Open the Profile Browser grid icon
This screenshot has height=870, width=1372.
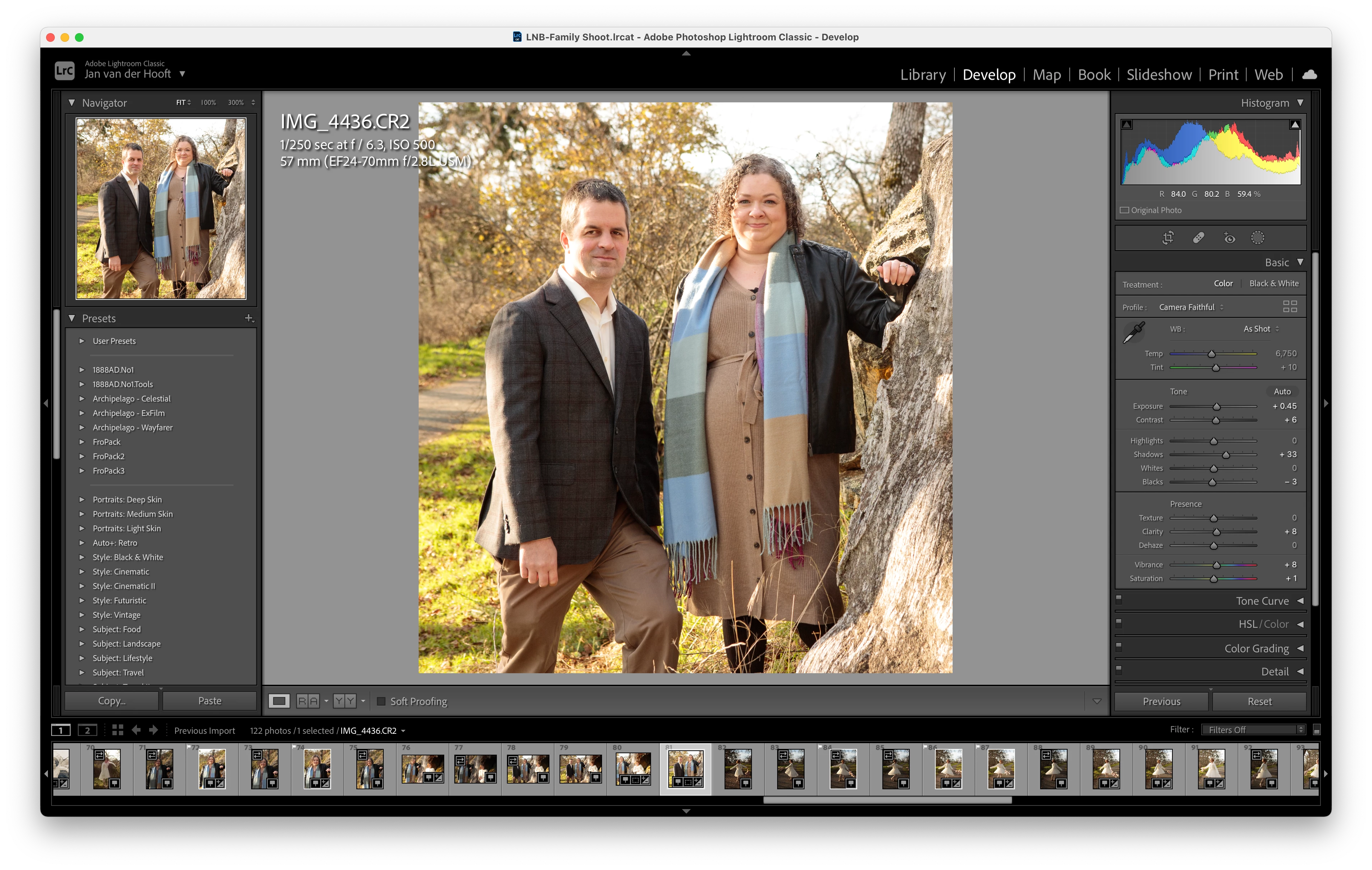(x=1290, y=307)
